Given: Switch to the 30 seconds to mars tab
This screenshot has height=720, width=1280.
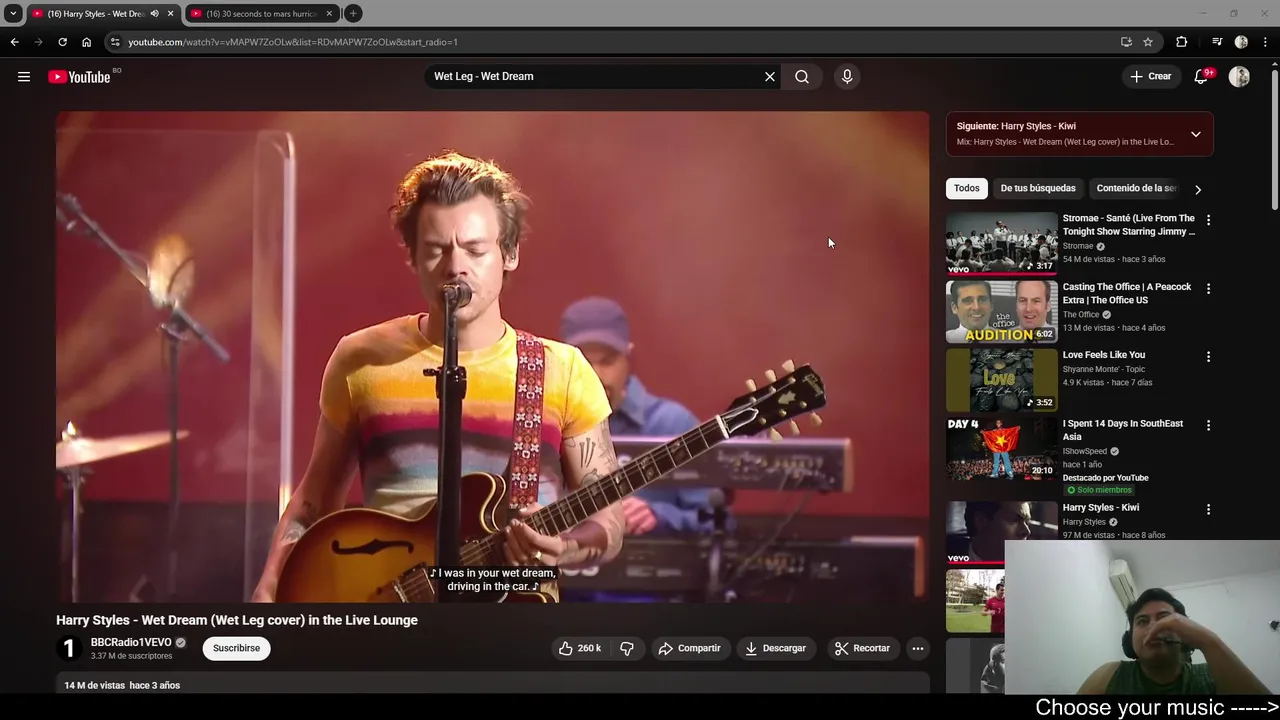Looking at the screenshot, I should (x=262, y=14).
